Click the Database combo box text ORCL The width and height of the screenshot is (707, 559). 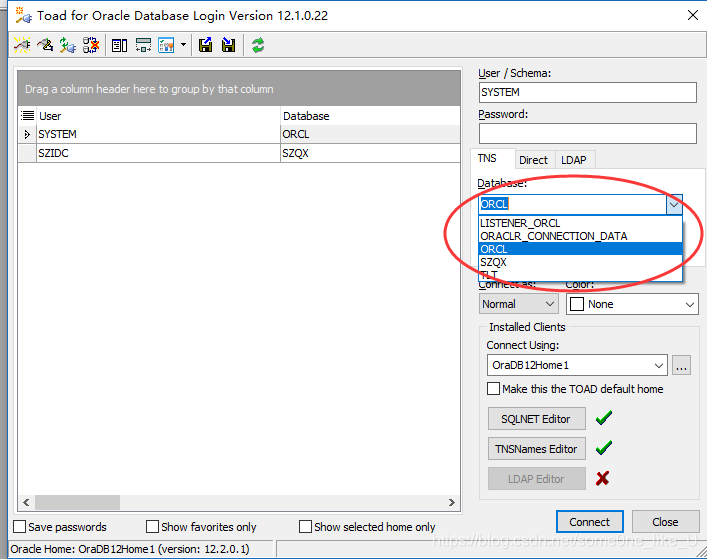coord(494,204)
